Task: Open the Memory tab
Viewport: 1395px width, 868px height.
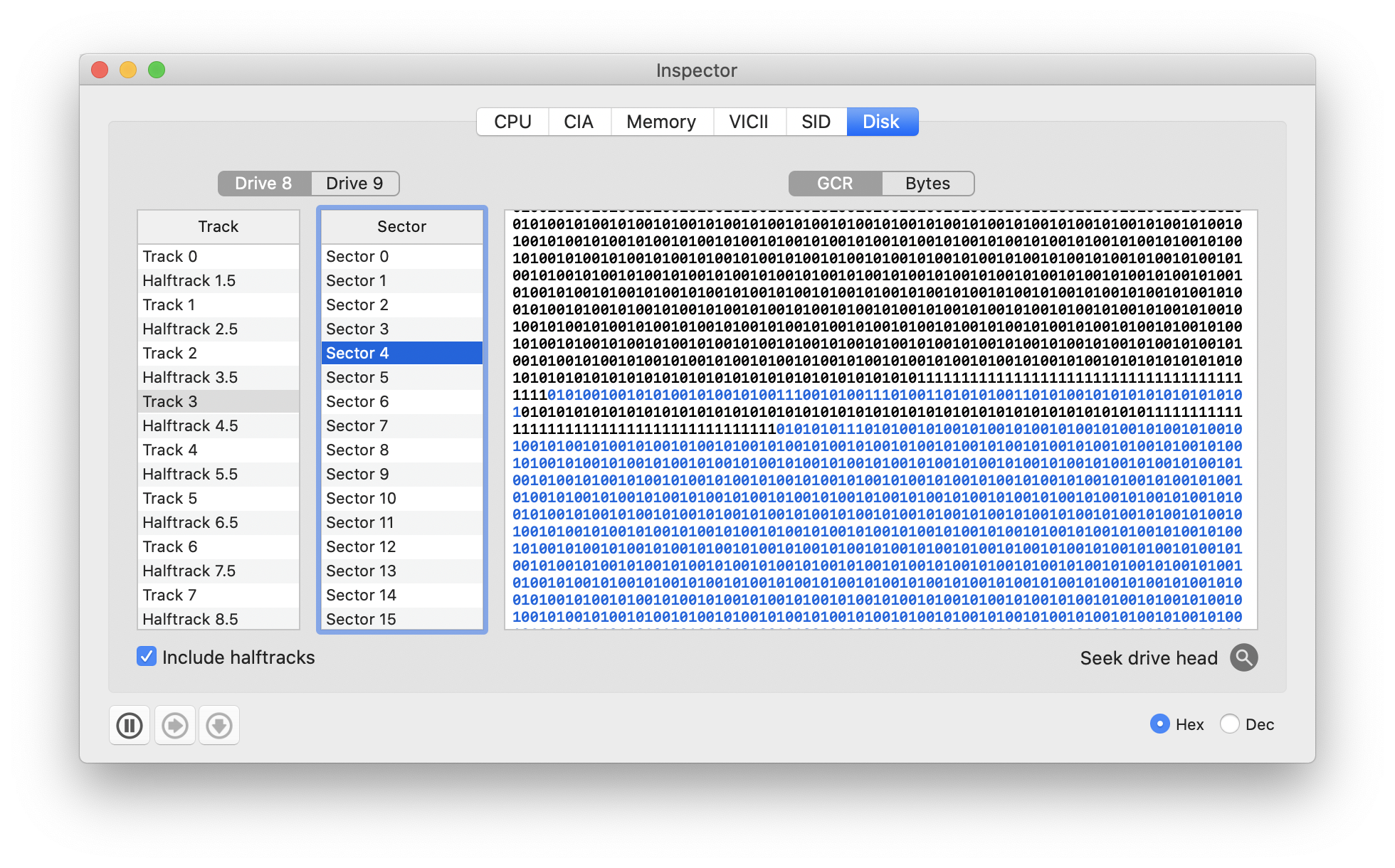Action: click(x=661, y=122)
